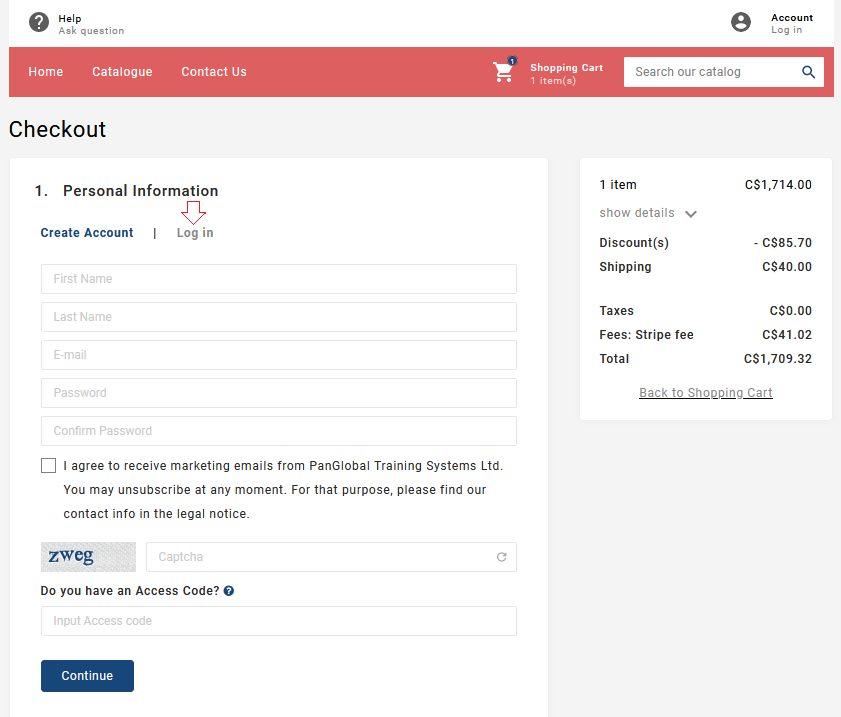
Task: Open the shopping cart icon
Action: click(x=504, y=71)
